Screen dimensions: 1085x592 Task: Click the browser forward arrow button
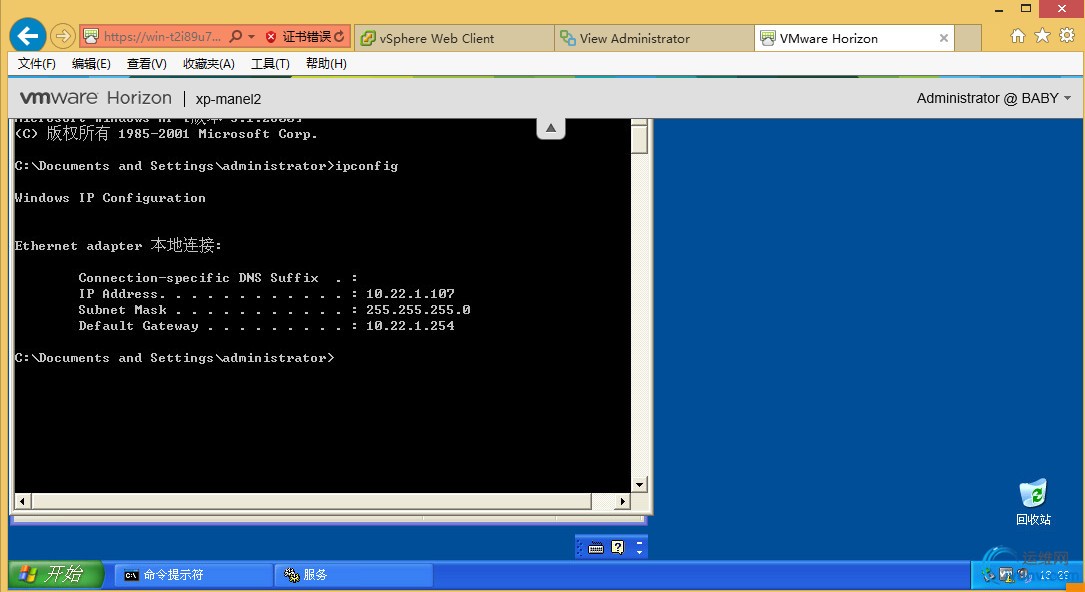63,36
